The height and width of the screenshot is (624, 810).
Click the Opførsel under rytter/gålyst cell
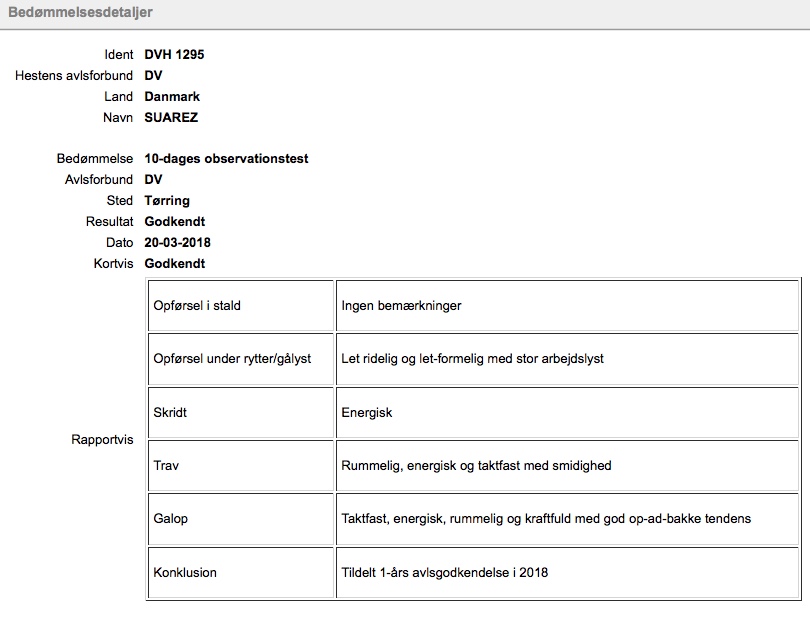[x=241, y=359]
